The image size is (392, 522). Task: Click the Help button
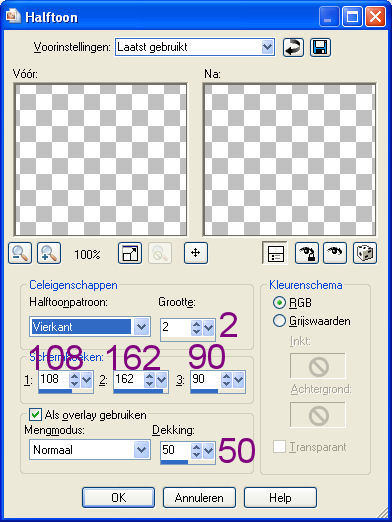(x=280, y=498)
